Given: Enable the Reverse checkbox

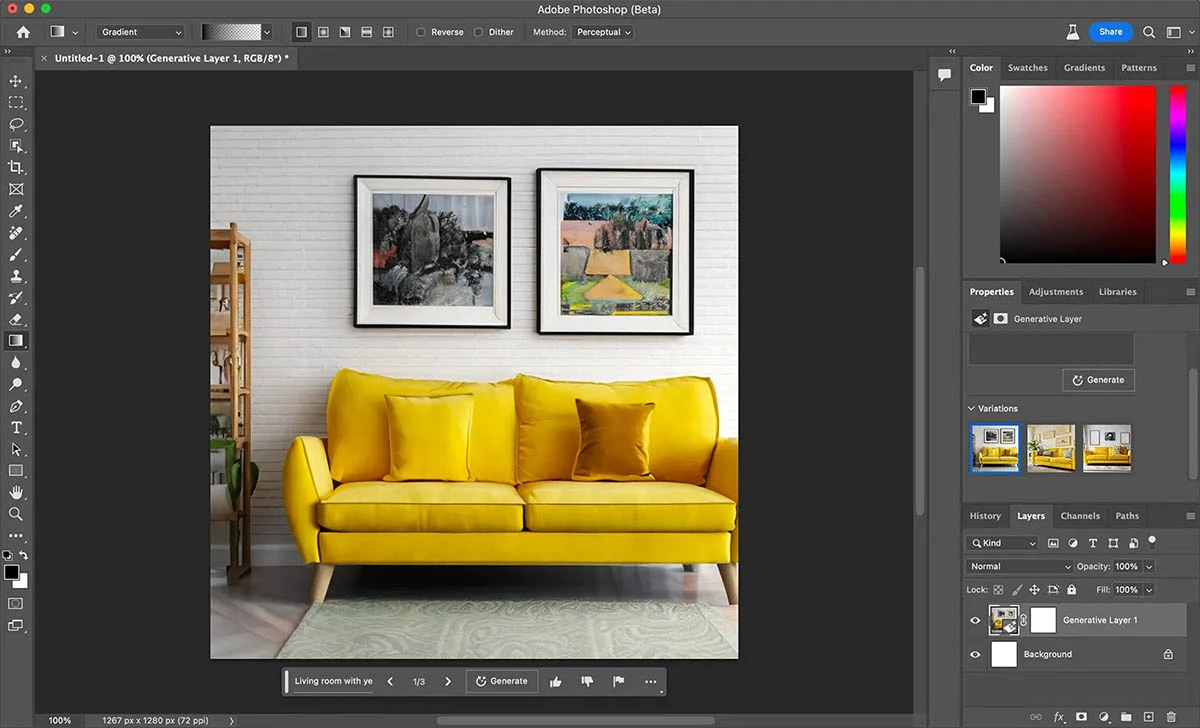Looking at the screenshot, I should coord(421,32).
